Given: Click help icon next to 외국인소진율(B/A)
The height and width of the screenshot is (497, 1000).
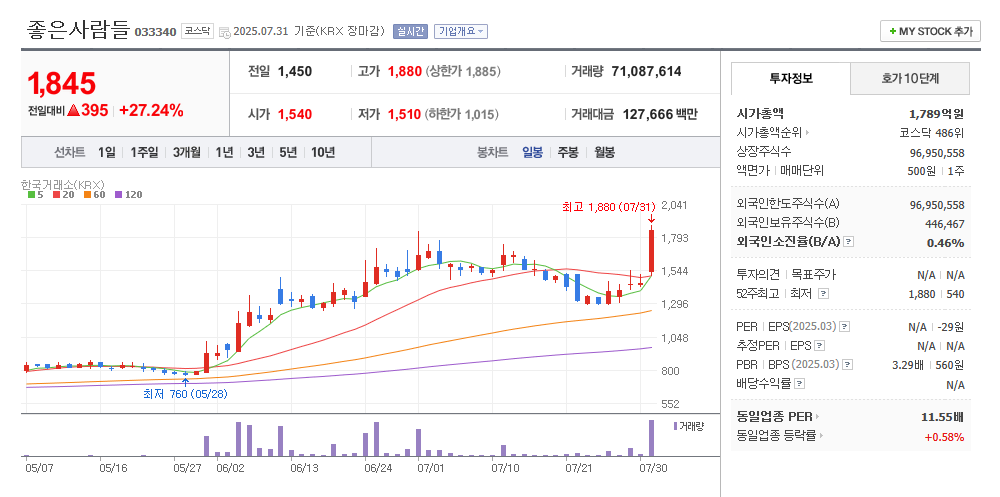Looking at the screenshot, I should pos(848,242).
